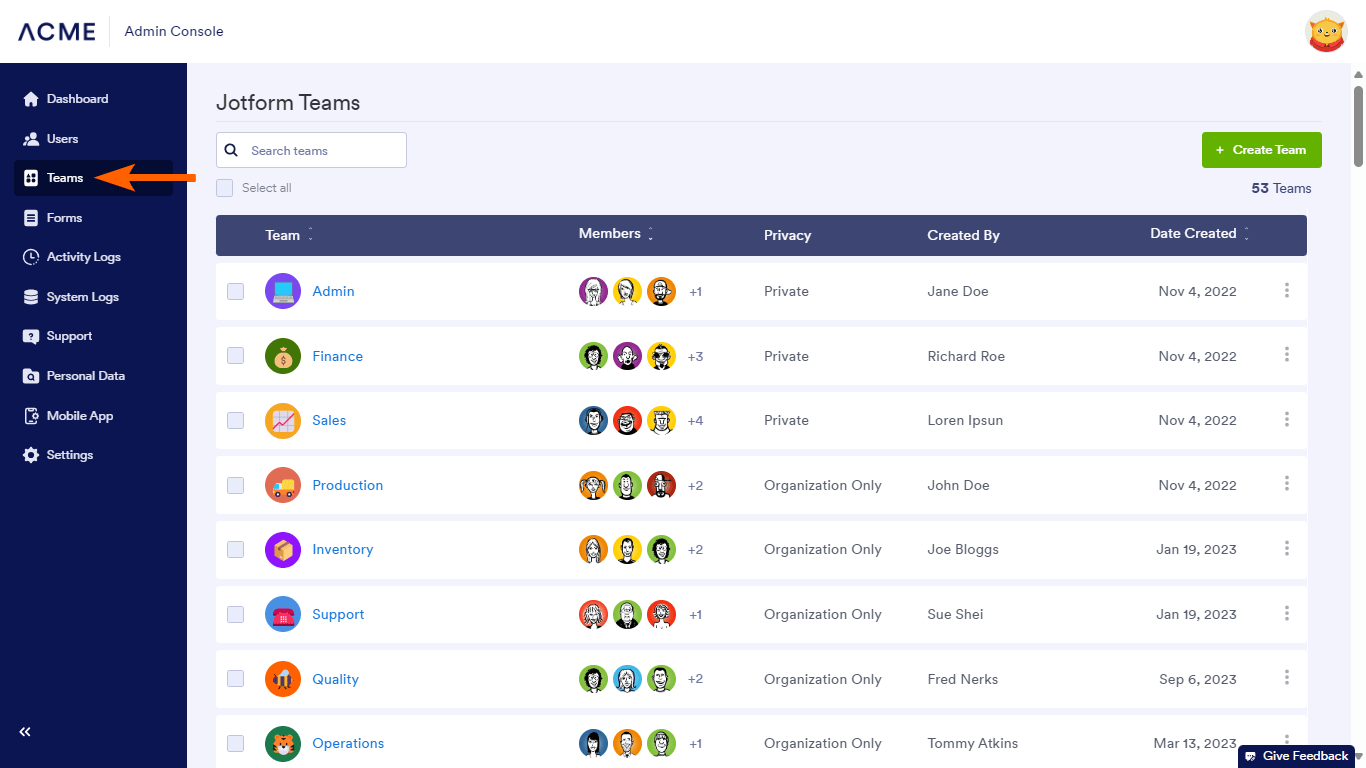The width and height of the screenshot is (1366, 768).
Task: Click the page vertical scrollbar
Action: [x=1358, y=125]
